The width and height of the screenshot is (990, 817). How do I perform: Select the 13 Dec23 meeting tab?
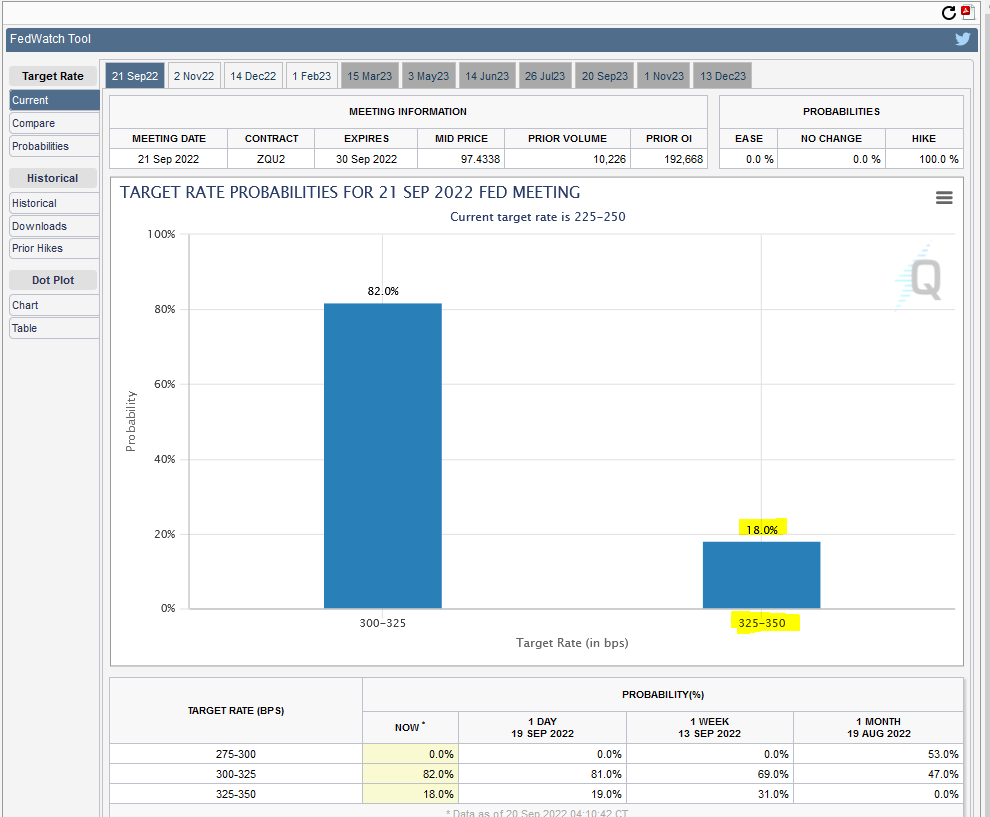722,76
